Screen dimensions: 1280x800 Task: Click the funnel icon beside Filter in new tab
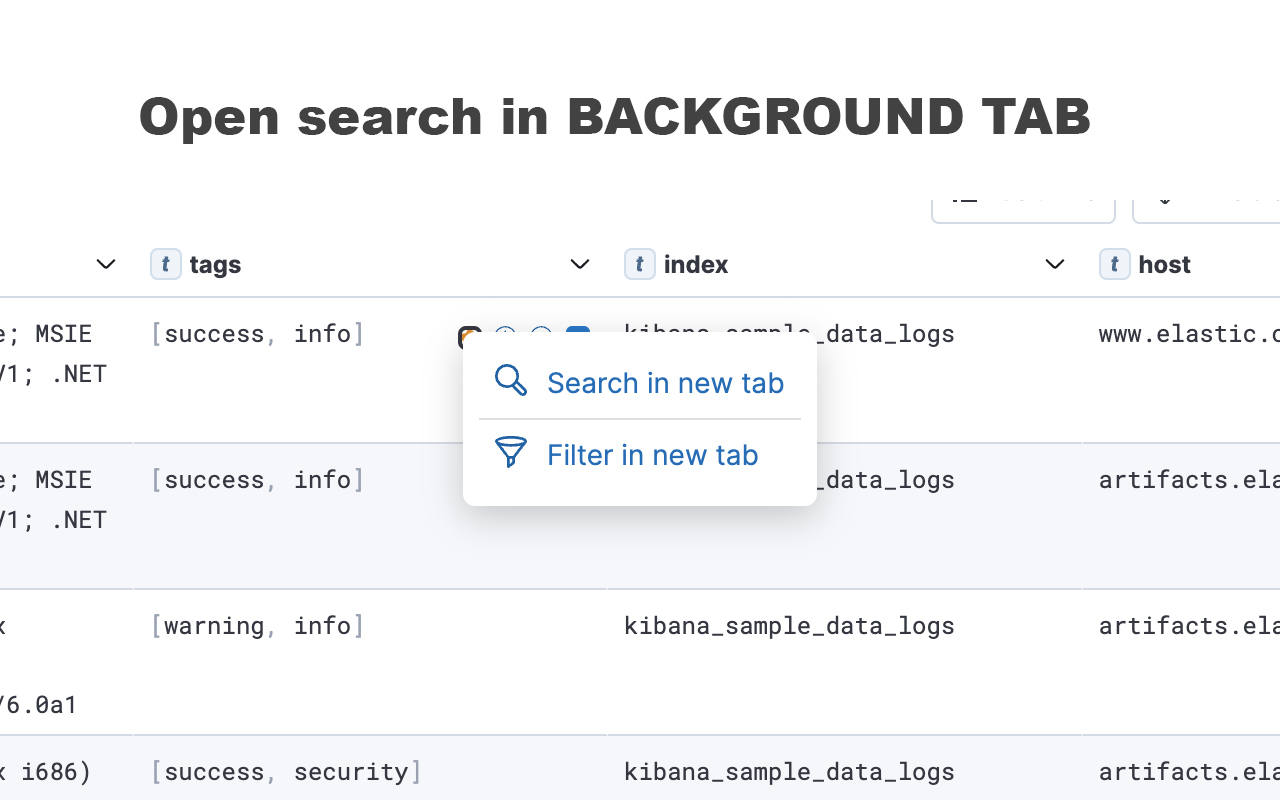pyautogui.click(x=511, y=452)
